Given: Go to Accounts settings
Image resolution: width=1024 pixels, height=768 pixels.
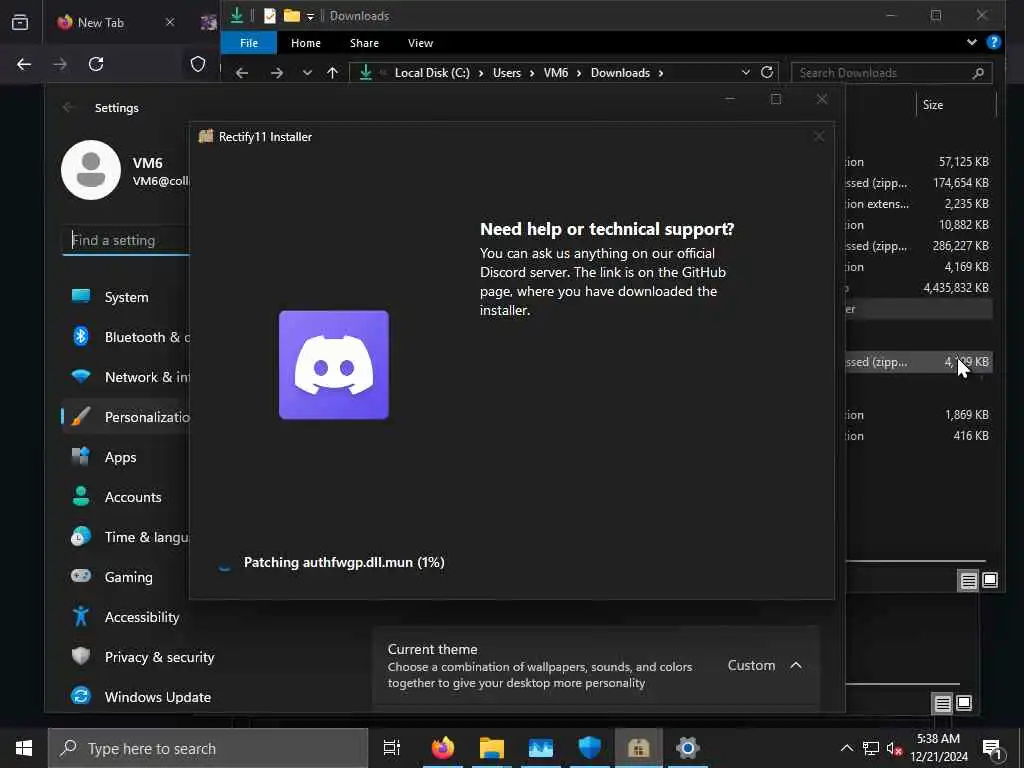Looking at the screenshot, I should [125, 497].
